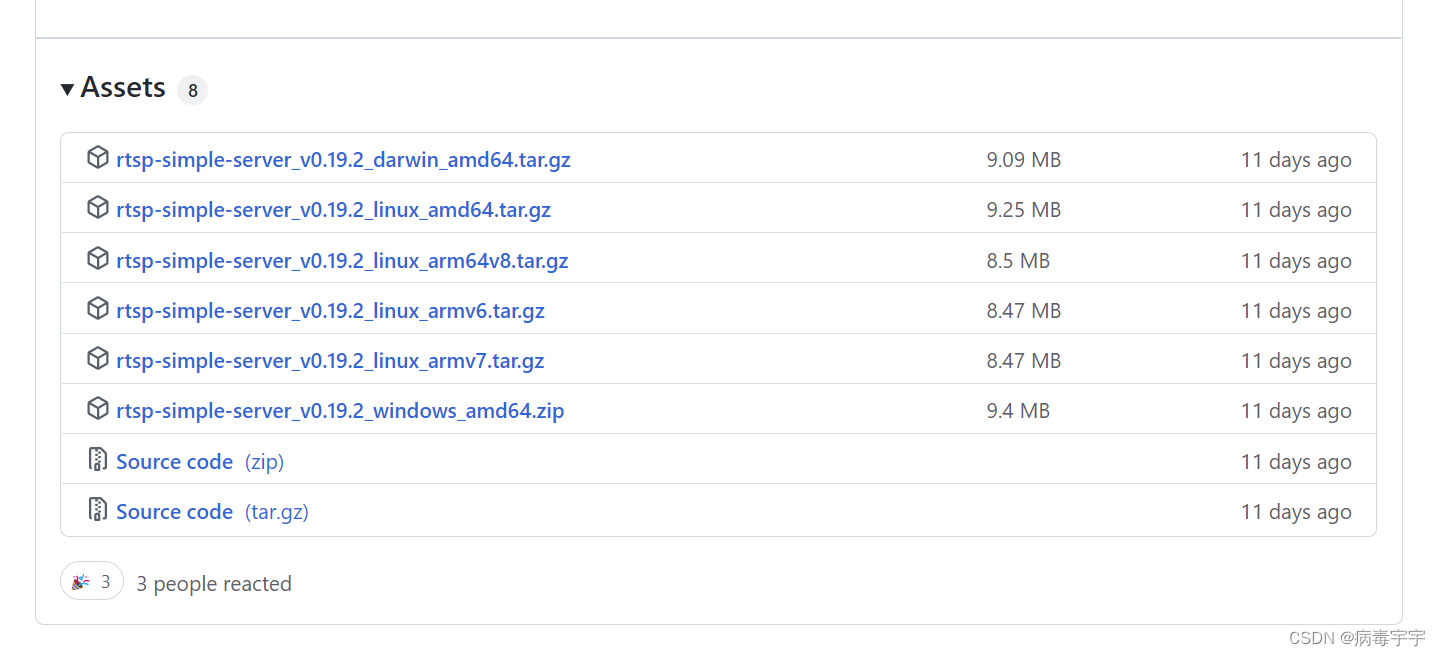Click the 8.47 MB size for armv6
Image resolution: width=1441 pixels, height=656 pixels.
tap(1023, 310)
